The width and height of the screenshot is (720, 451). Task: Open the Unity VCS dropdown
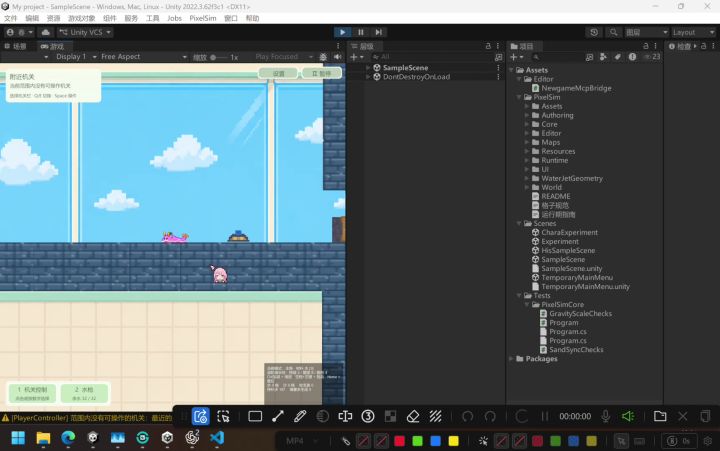click(85, 32)
